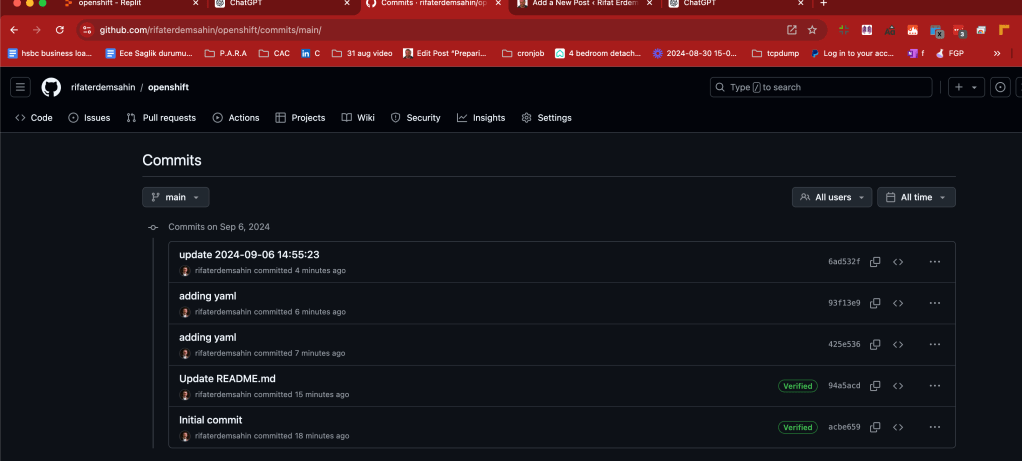Browse repository at commit 93f13e9

click(x=898, y=303)
